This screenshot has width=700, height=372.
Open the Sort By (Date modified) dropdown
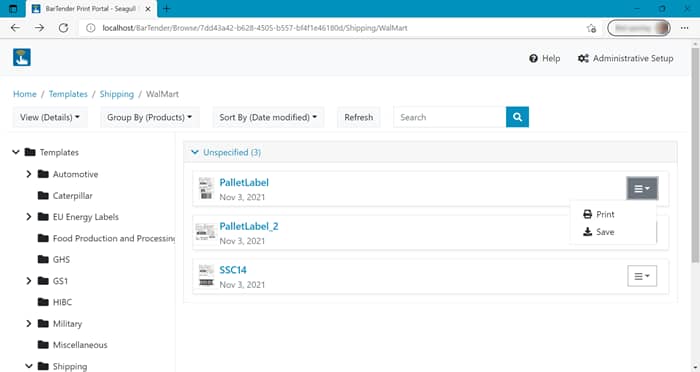pos(268,117)
